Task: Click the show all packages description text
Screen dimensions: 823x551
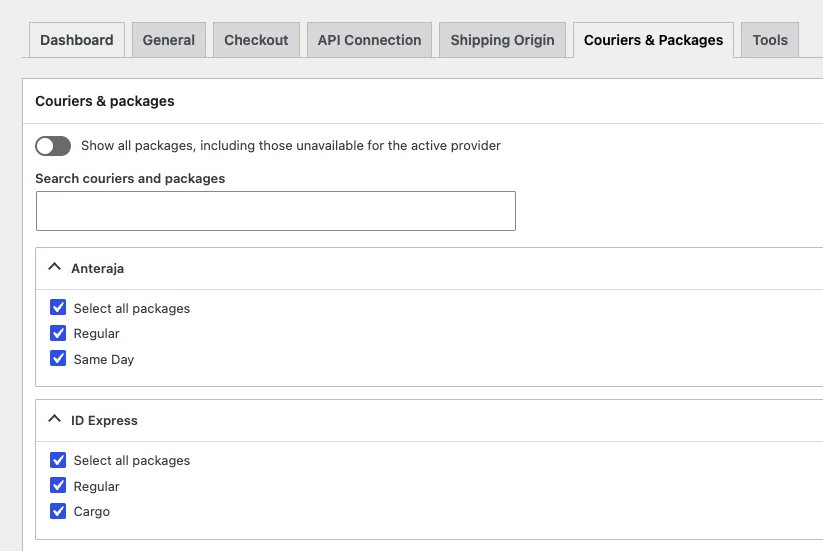Action: click(x=291, y=145)
